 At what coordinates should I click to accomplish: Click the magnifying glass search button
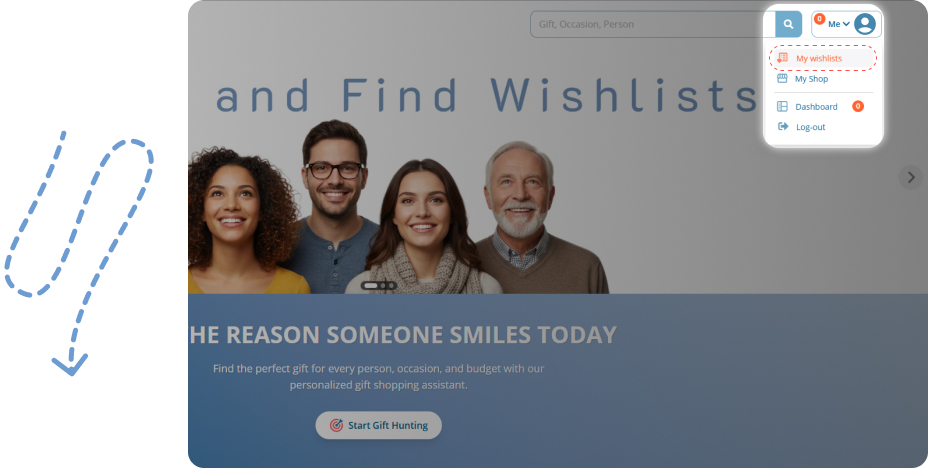click(788, 24)
